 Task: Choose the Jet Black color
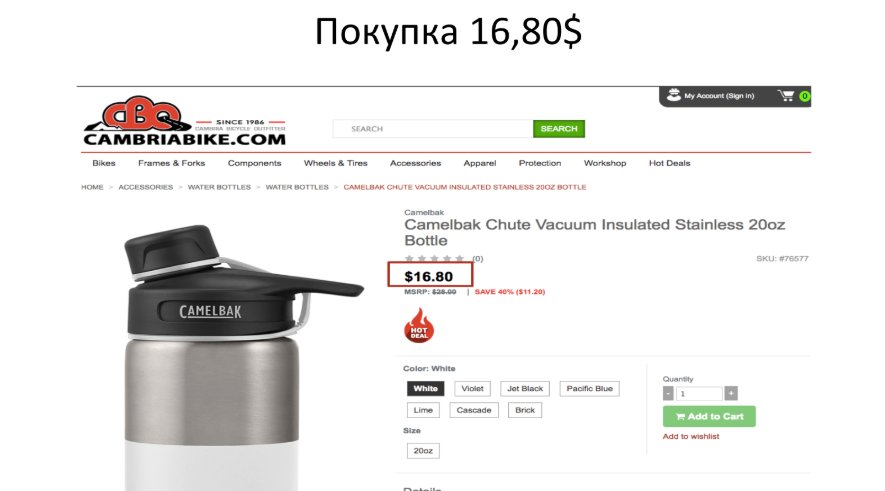[525, 388]
